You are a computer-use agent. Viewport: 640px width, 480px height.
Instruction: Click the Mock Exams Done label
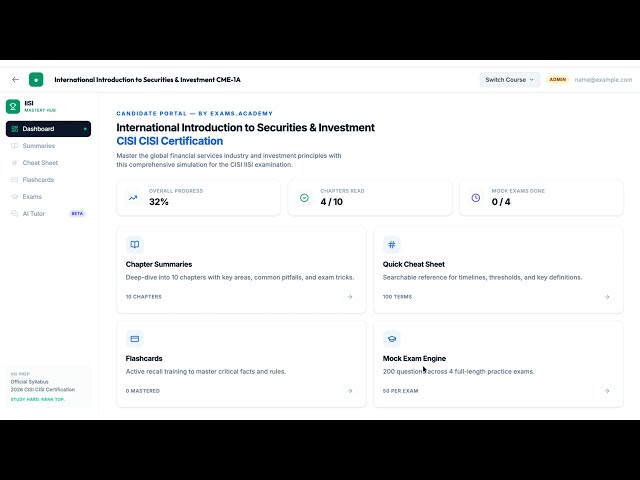coord(518,191)
